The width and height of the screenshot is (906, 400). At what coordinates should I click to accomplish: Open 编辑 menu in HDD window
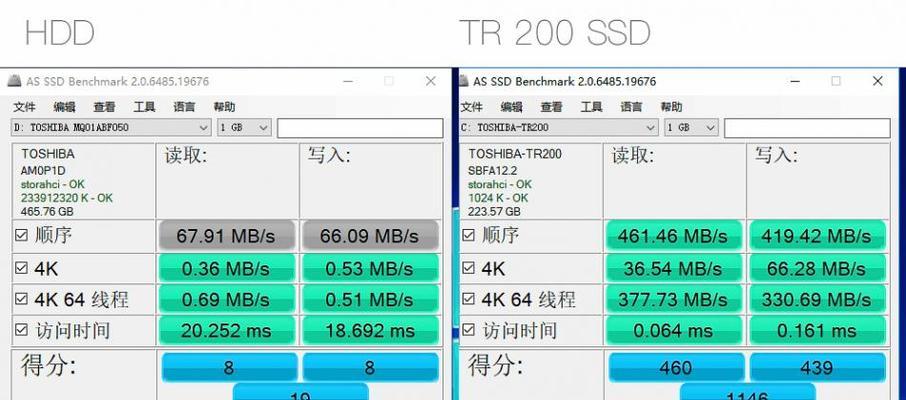point(64,107)
